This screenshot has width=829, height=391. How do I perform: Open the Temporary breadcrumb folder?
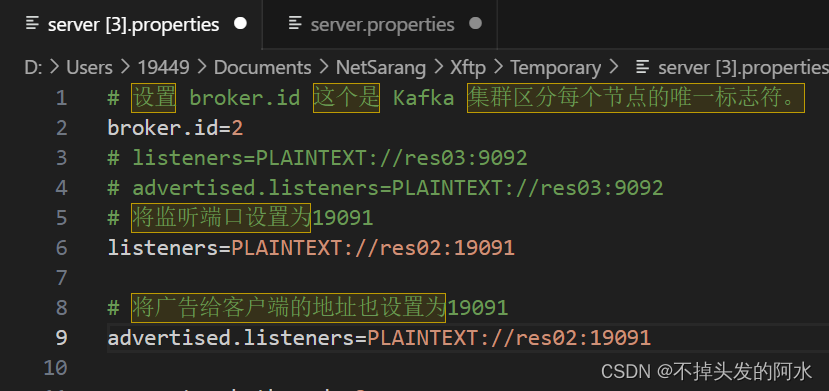pyautogui.click(x=555, y=68)
